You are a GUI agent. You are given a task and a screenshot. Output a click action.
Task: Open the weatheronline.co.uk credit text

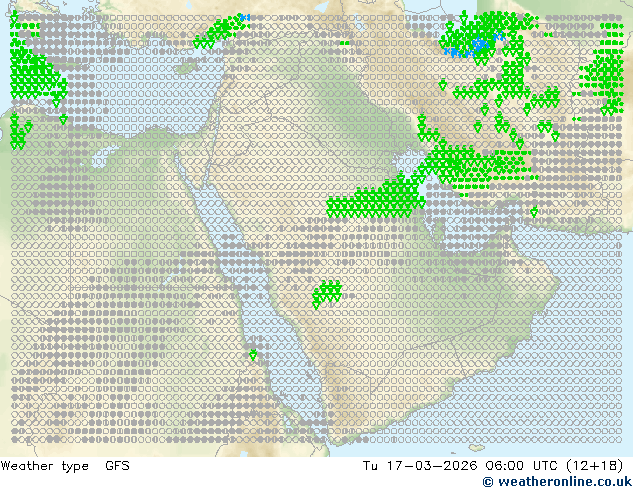click(x=557, y=482)
